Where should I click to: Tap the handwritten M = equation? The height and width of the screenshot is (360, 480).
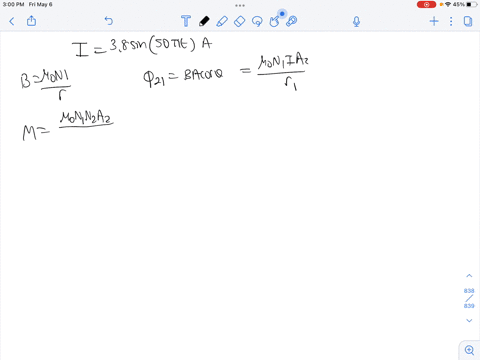(x=68, y=126)
